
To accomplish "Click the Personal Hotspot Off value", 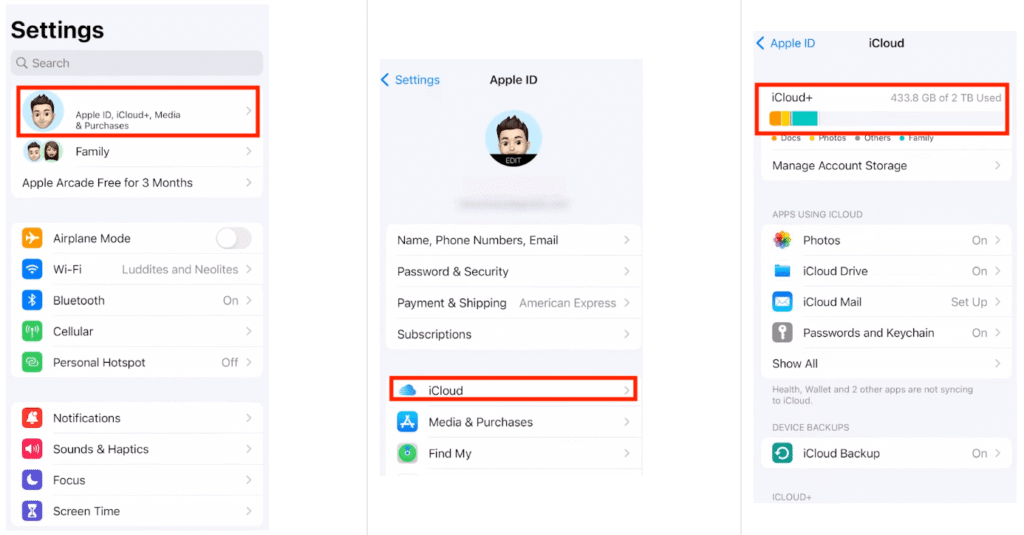I will tap(229, 362).
